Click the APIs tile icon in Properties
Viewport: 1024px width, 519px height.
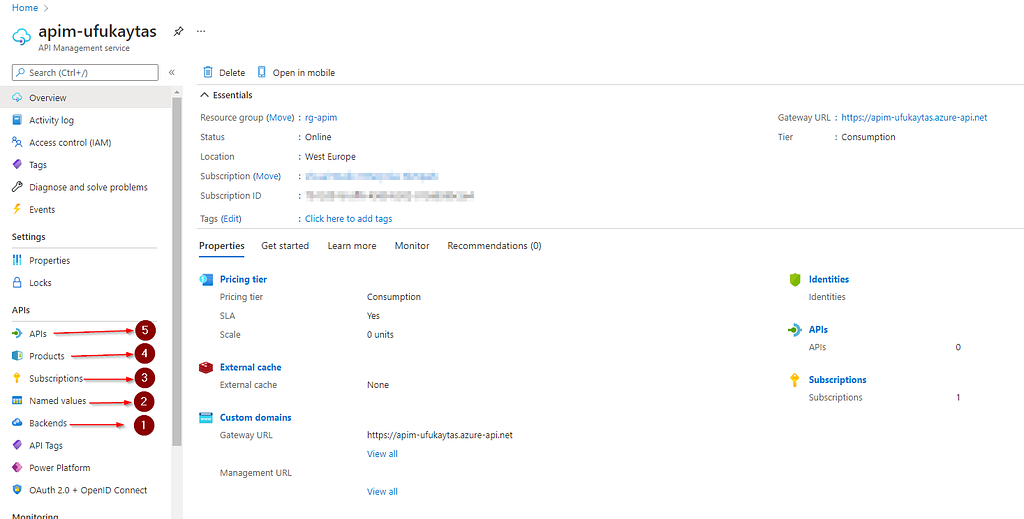[795, 330]
